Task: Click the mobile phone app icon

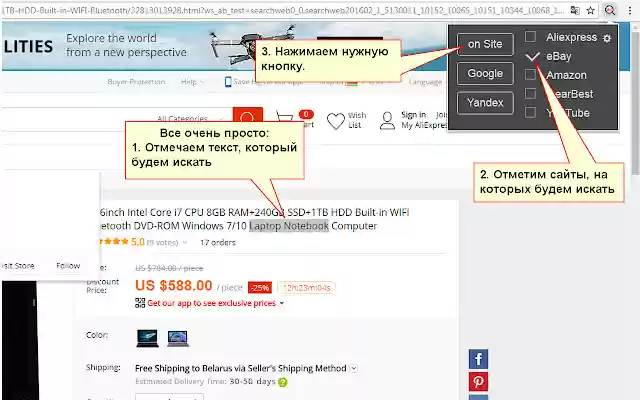Action: (x=228, y=82)
